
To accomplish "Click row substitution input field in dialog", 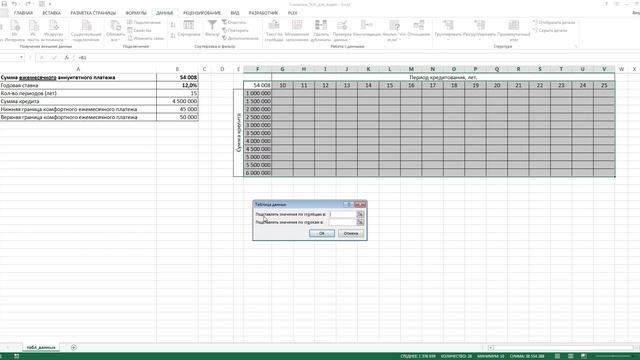I will point(342,222).
